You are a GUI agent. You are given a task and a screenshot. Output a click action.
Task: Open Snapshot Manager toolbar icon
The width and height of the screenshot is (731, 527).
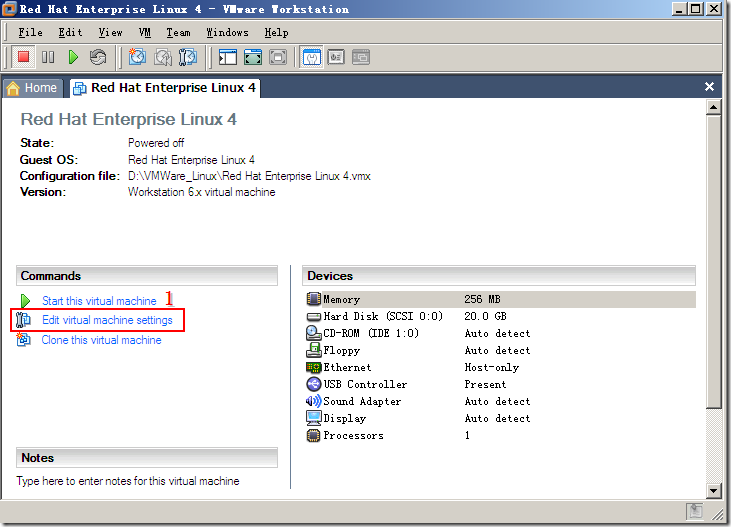click(188, 57)
